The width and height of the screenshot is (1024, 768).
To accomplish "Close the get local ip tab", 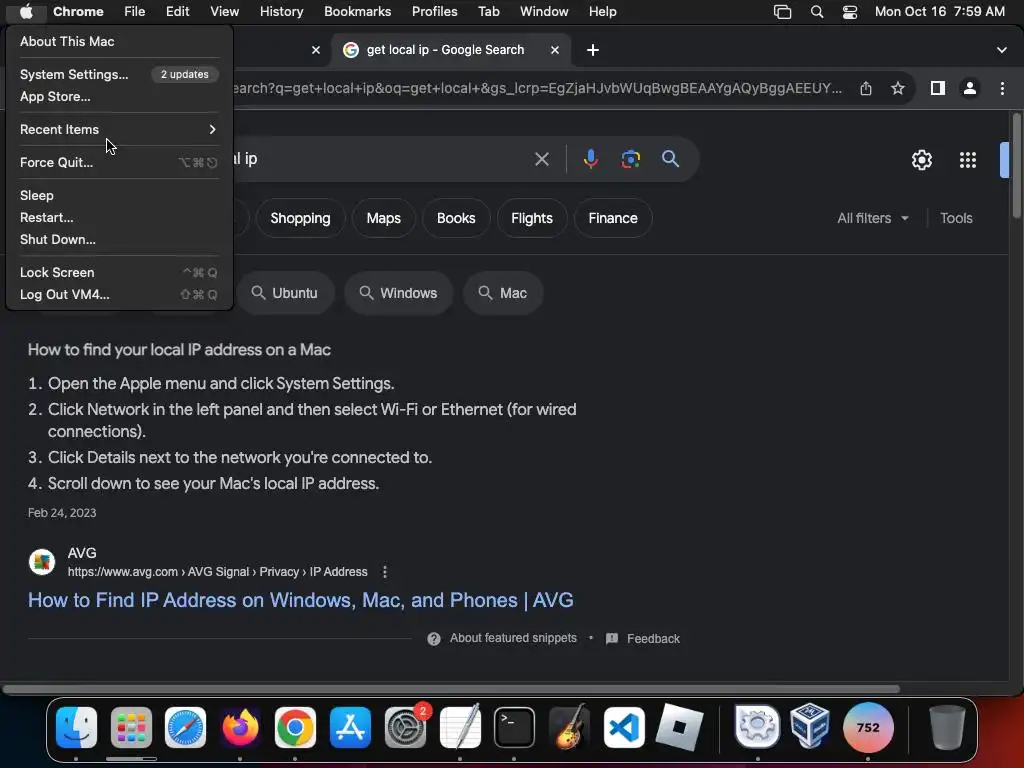I will pos(554,50).
